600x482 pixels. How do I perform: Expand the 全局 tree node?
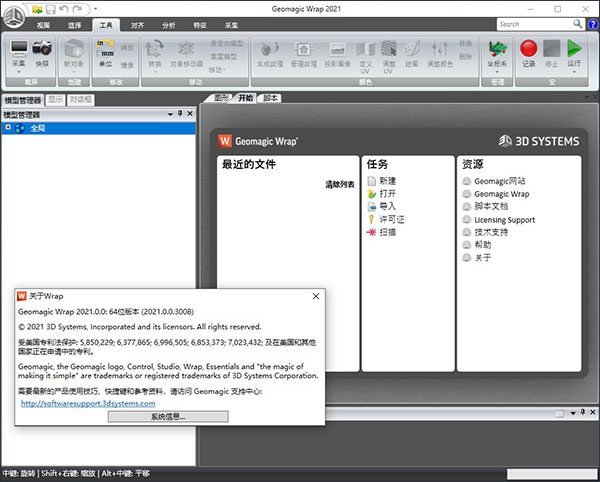pyautogui.click(x=8, y=128)
